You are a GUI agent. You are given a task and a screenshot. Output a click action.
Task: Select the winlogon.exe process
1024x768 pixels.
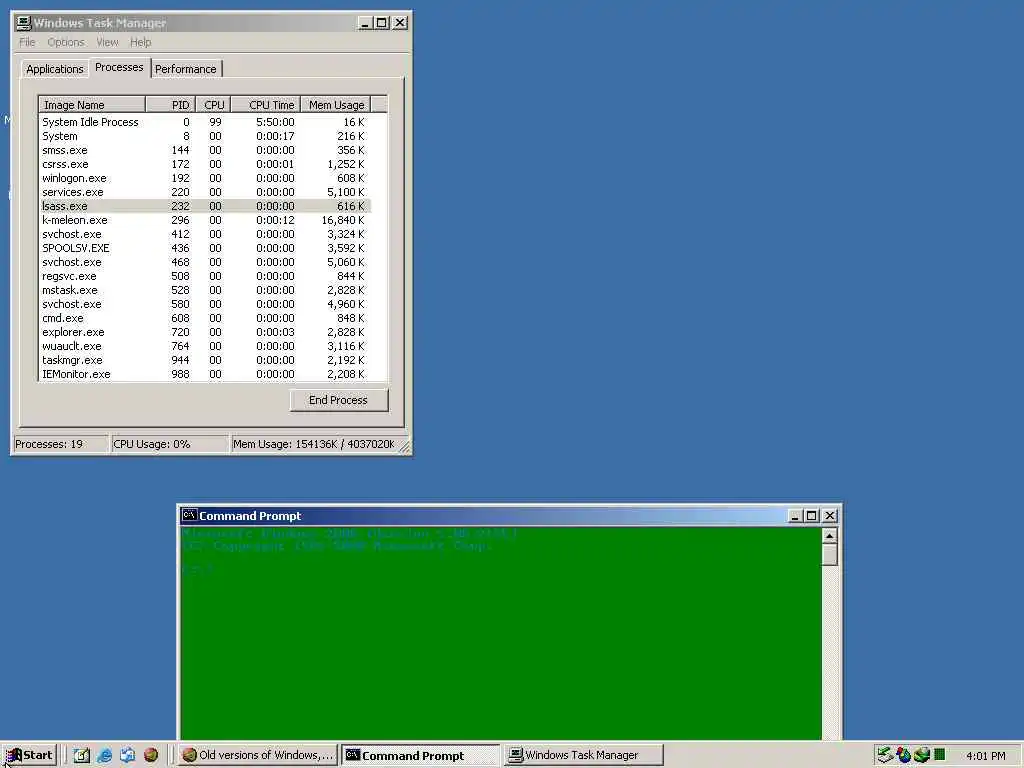click(x=204, y=178)
